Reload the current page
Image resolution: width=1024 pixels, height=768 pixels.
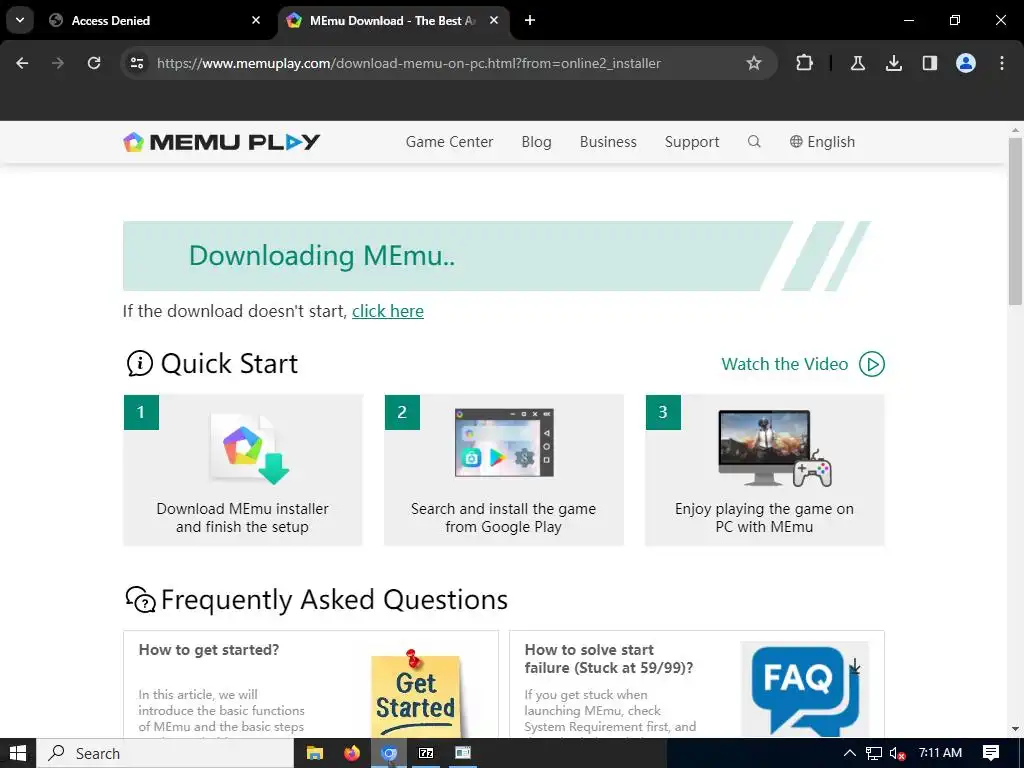coord(94,63)
